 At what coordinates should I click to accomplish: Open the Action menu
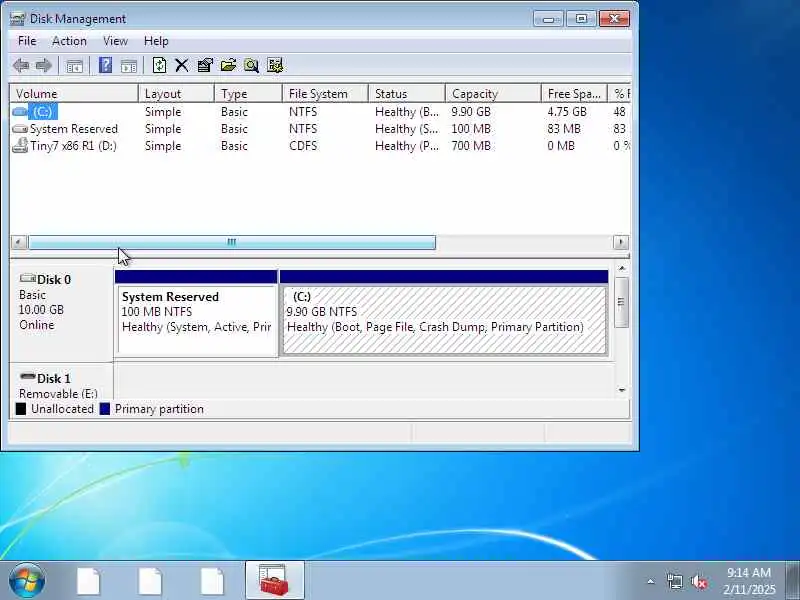(69, 41)
